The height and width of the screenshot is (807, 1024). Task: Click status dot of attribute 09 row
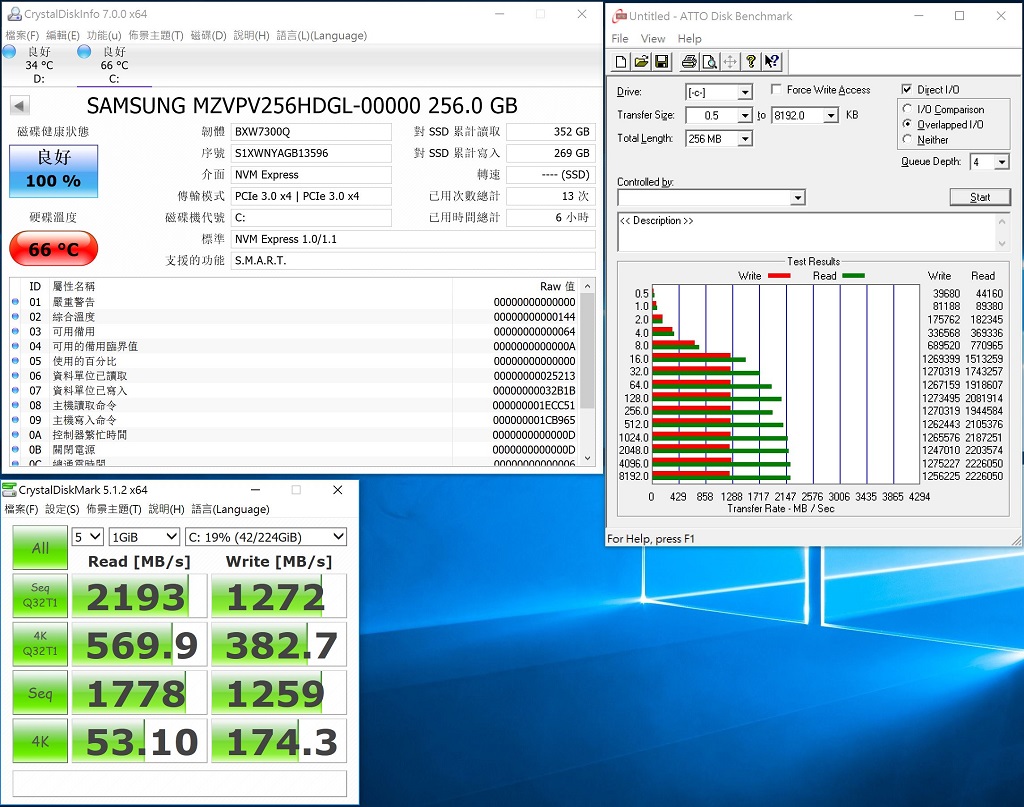[x=16, y=419]
